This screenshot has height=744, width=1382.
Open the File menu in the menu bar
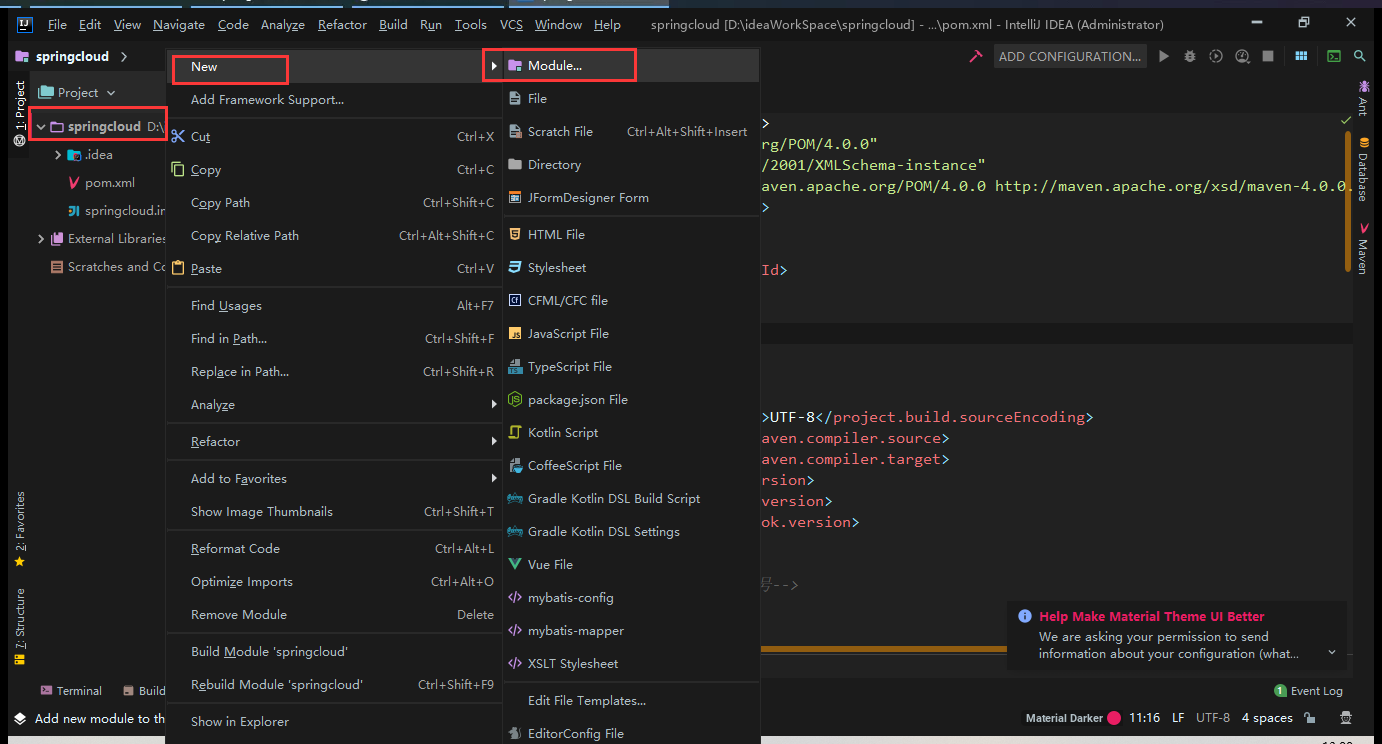57,25
